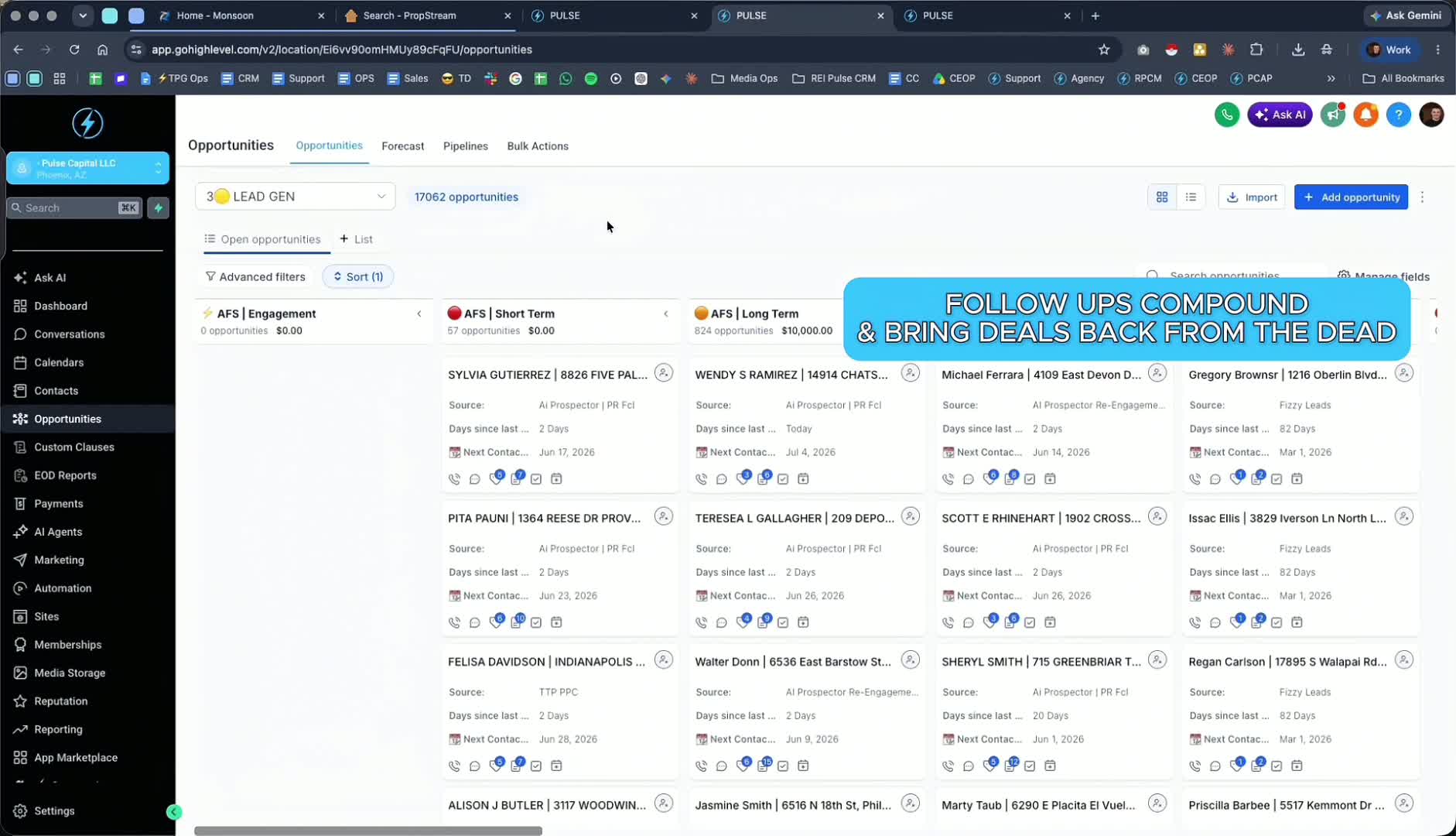Collapse the AFS Engagement column
This screenshot has height=836, width=1456.
(x=419, y=313)
